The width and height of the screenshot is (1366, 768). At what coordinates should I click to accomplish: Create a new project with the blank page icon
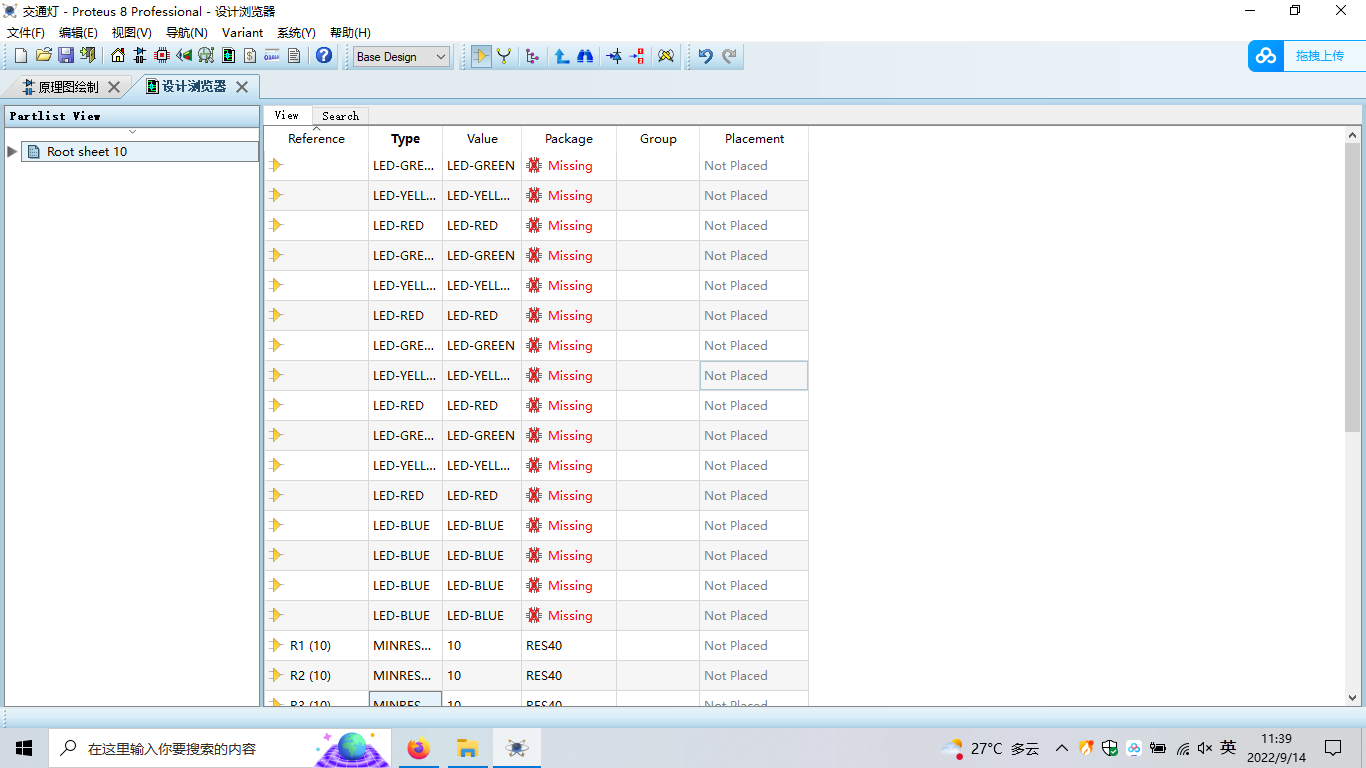[x=20, y=56]
